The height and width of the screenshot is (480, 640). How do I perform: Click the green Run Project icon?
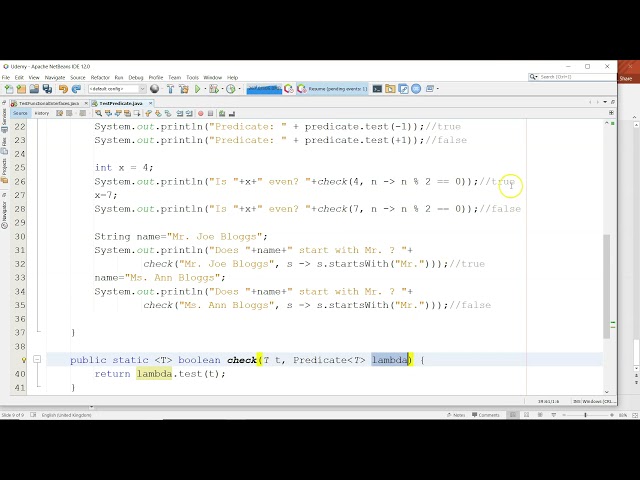click(198, 89)
